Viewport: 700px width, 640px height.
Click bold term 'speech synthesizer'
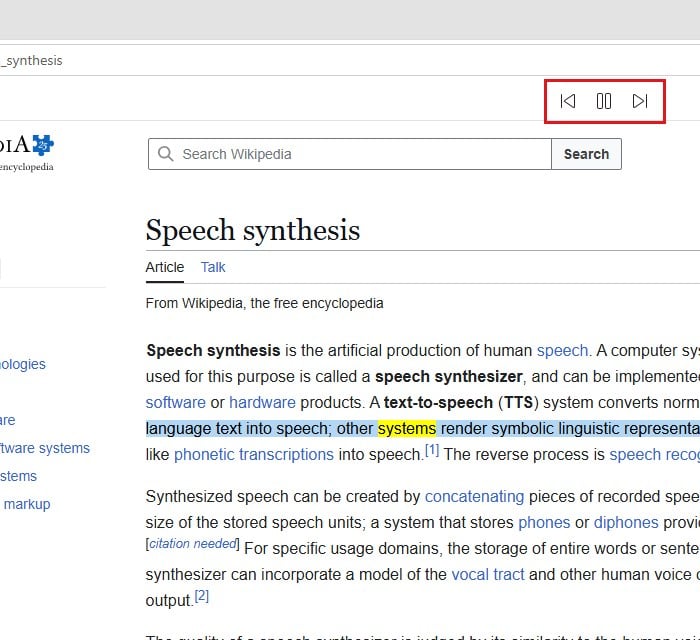[449, 377]
